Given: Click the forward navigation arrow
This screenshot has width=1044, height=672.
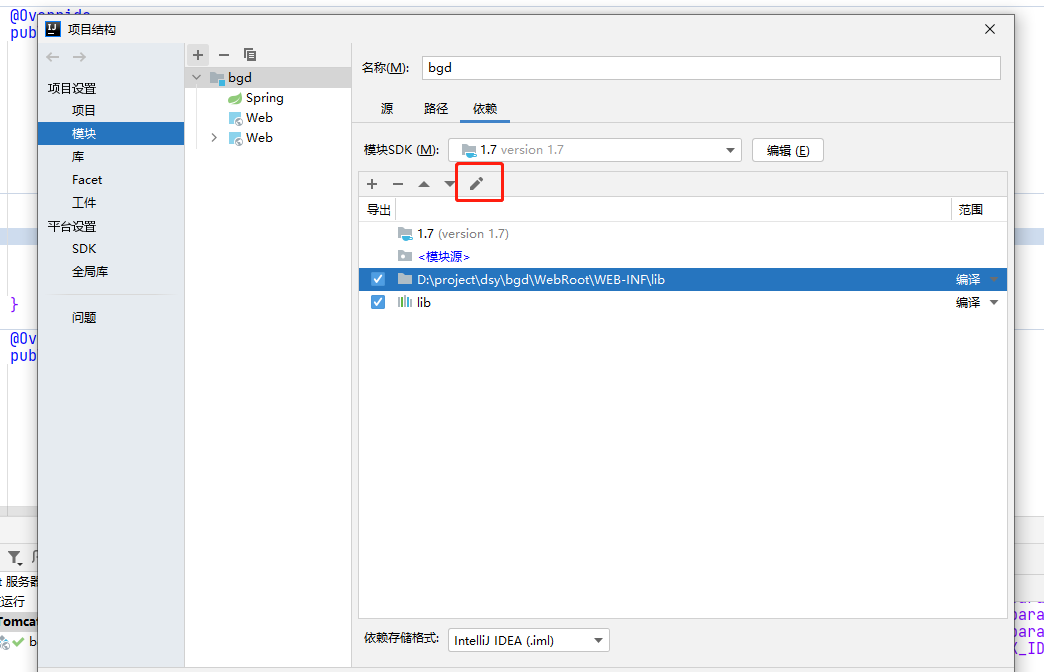Looking at the screenshot, I should 79,57.
